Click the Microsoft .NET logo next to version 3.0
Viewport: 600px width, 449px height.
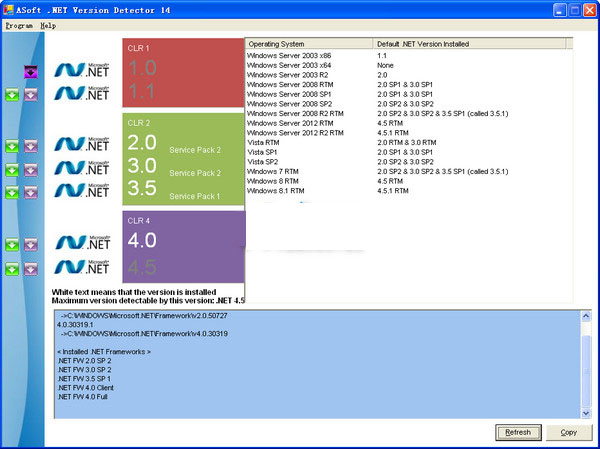82,168
